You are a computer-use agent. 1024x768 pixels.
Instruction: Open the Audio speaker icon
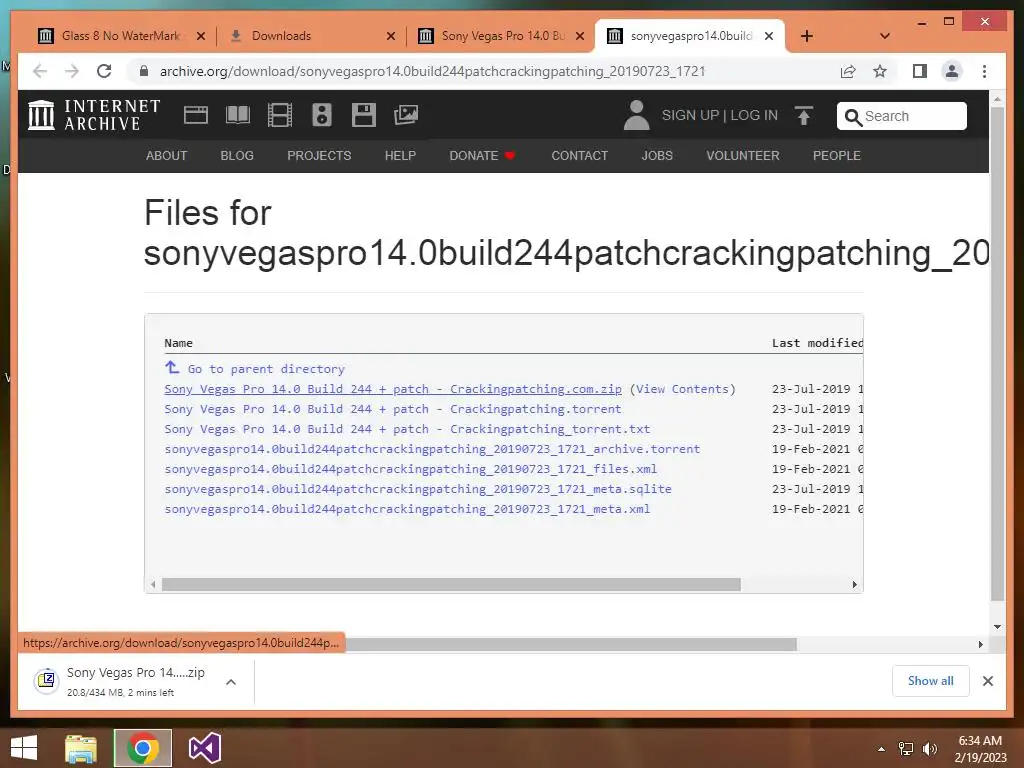point(322,115)
